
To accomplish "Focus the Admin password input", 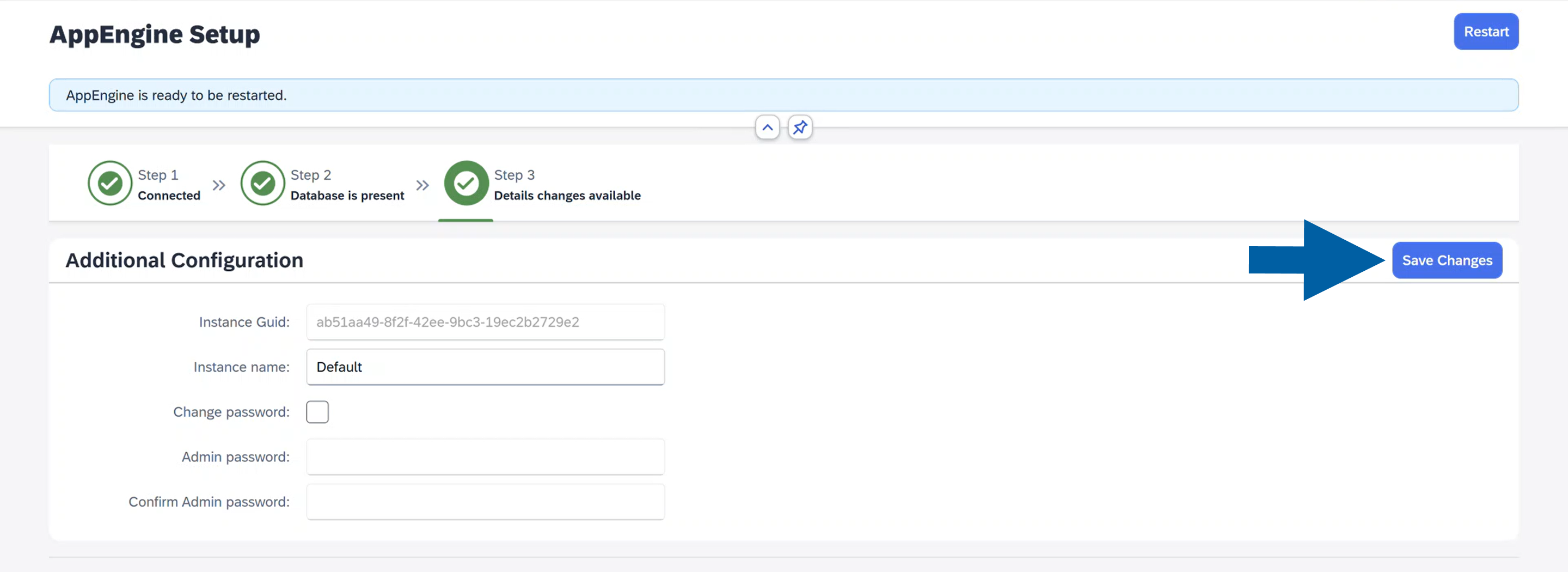I will click(x=485, y=458).
